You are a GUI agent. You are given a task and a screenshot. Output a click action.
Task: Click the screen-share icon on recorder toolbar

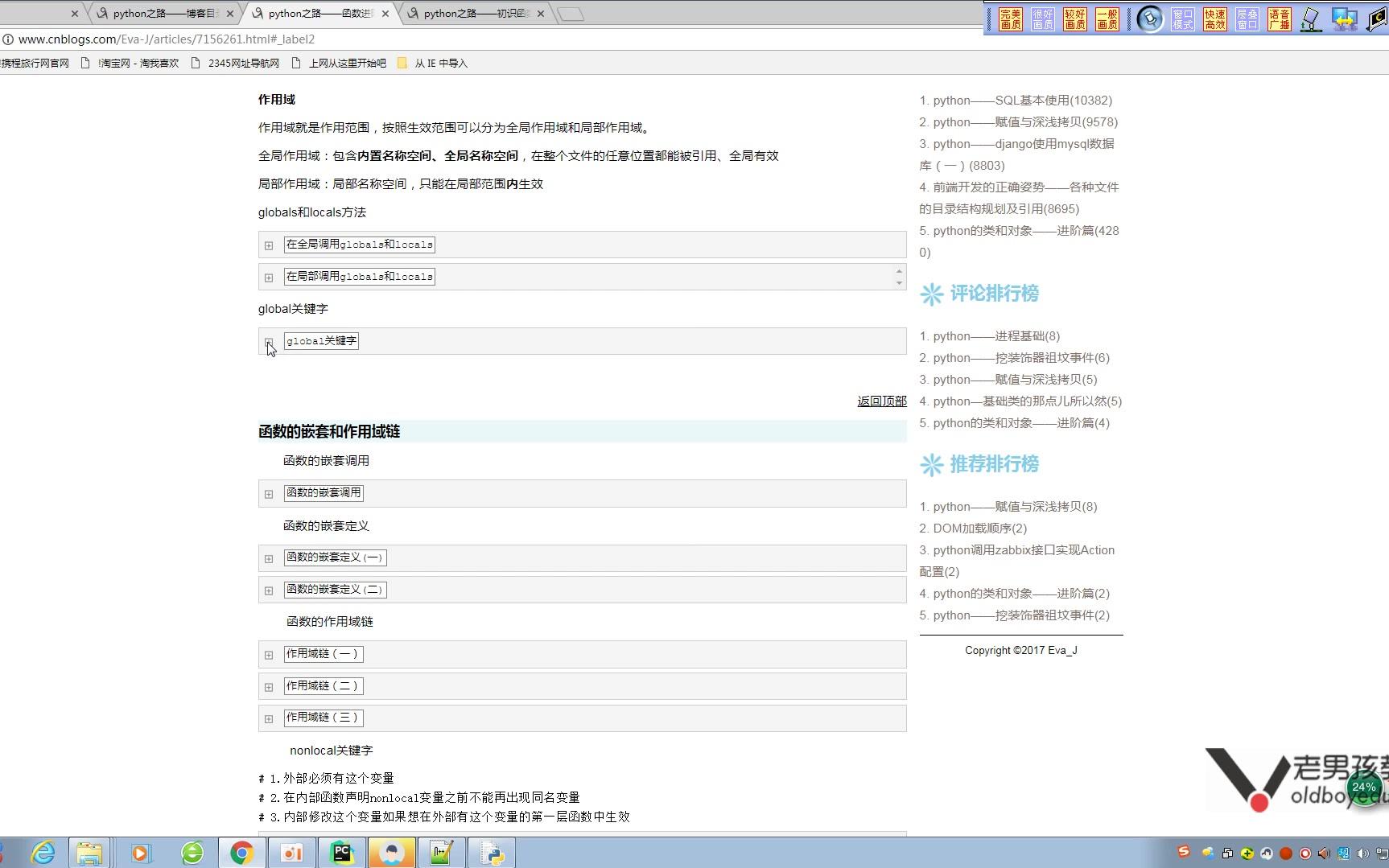point(1345,19)
